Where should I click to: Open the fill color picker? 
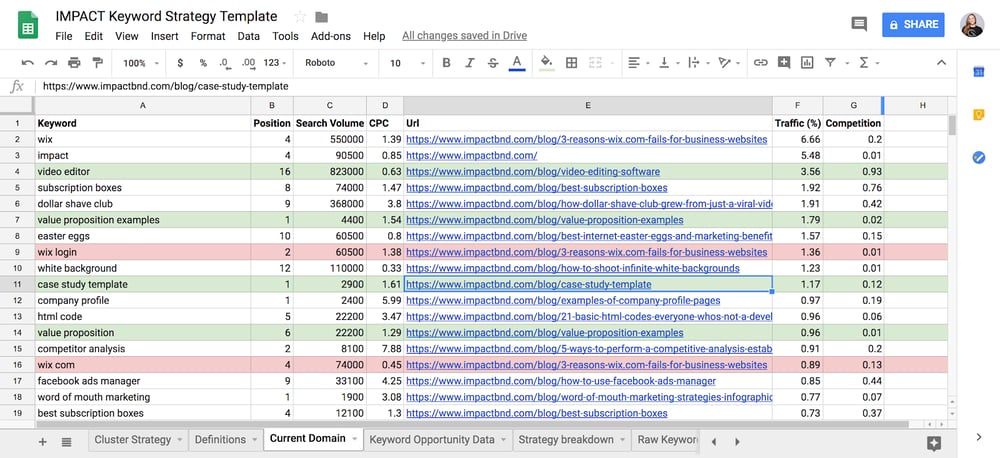tap(547, 63)
